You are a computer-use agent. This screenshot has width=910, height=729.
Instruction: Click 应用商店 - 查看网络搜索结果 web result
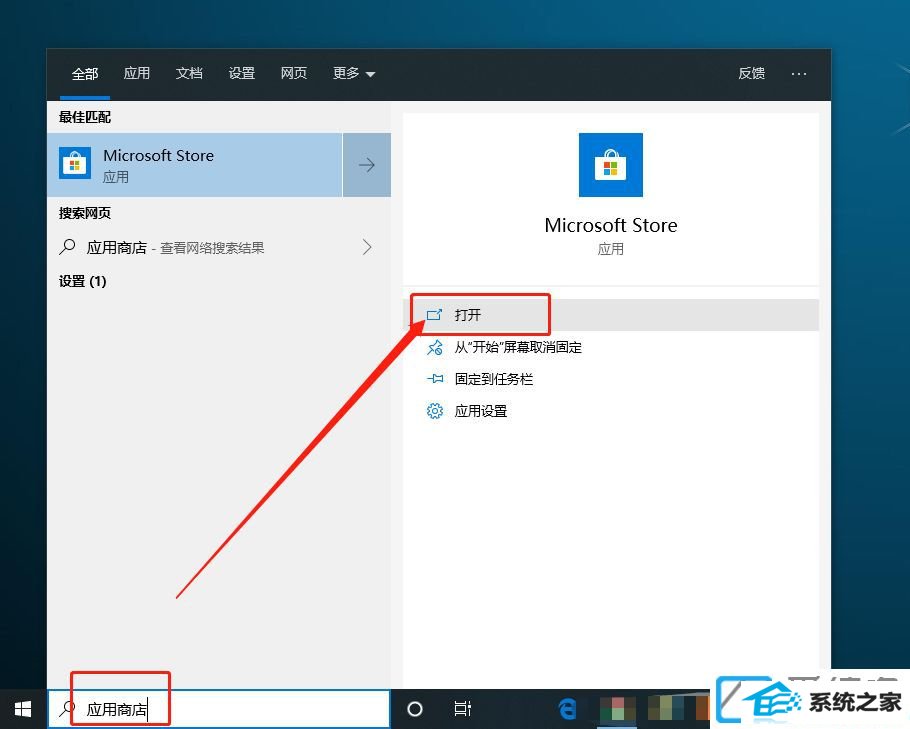click(219, 247)
